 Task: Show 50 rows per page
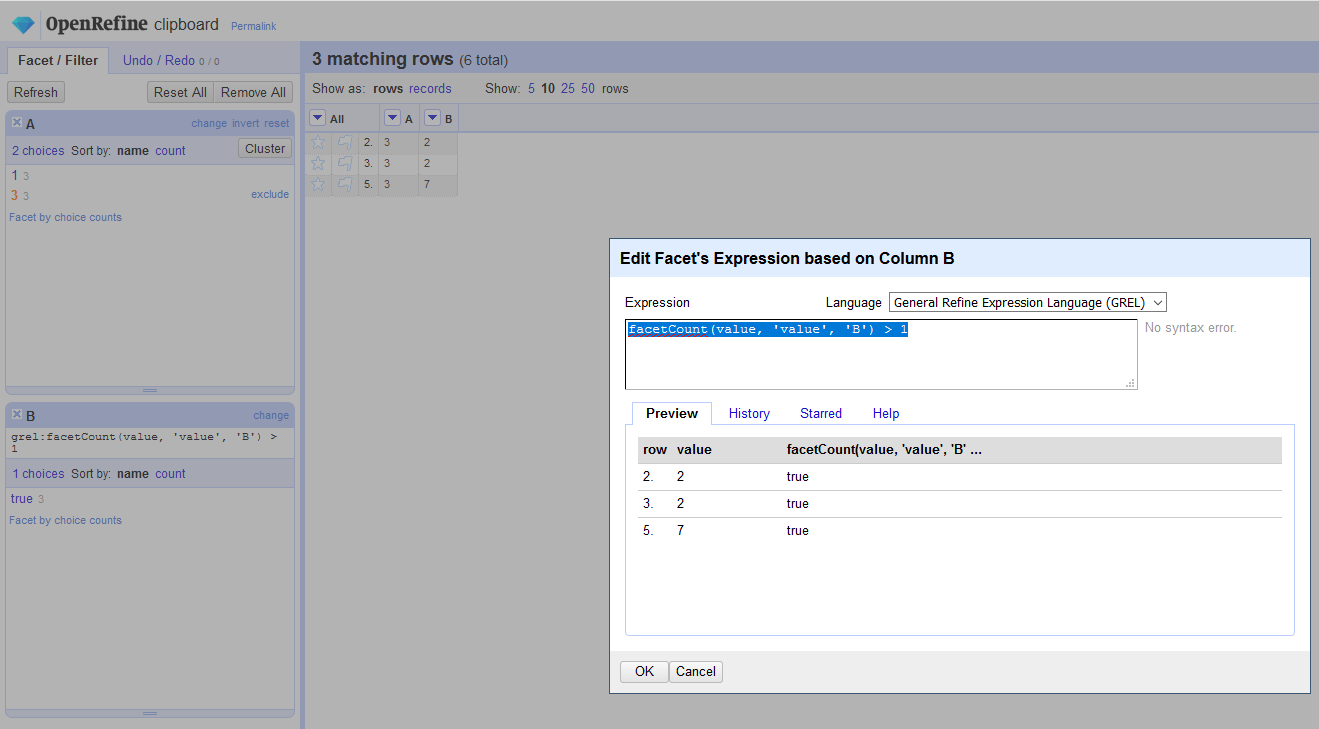pyautogui.click(x=588, y=89)
